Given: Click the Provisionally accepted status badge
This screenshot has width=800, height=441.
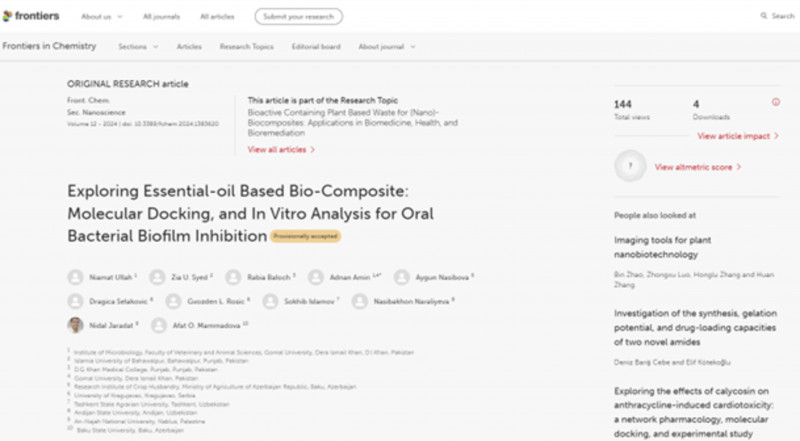Looking at the screenshot, I should click(x=306, y=236).
